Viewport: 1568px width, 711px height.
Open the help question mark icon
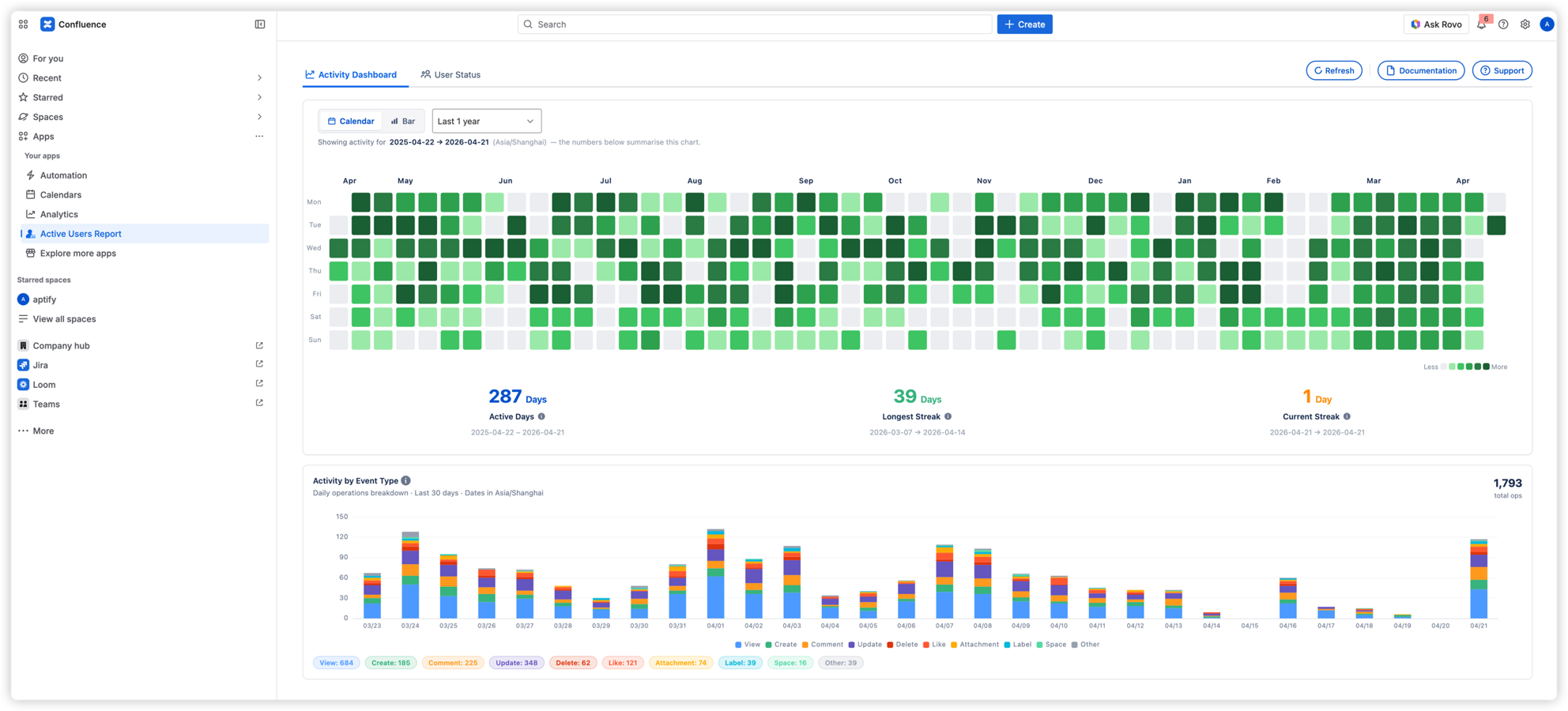(1504, 24)
